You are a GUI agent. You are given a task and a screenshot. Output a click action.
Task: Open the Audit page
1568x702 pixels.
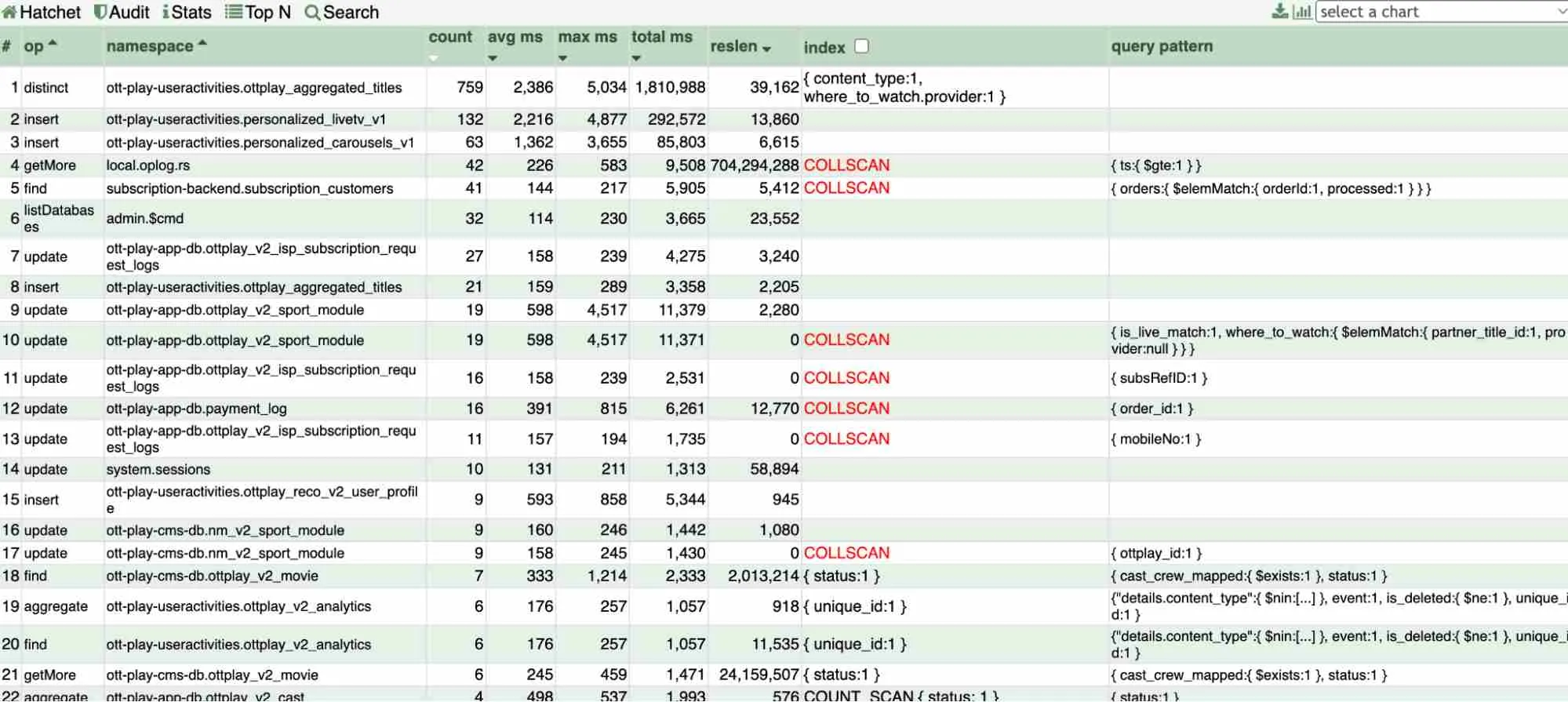[x=122, y=12]
